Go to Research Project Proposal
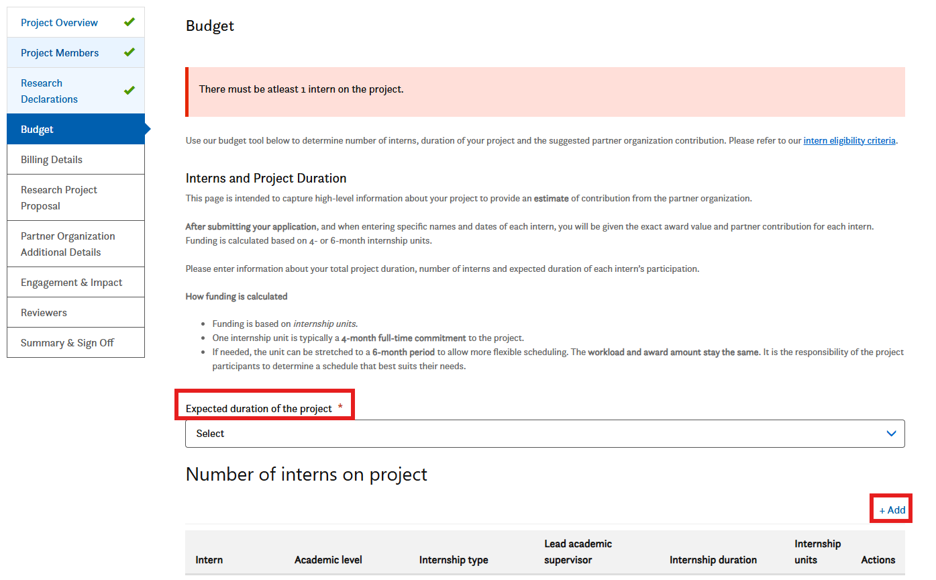This screenshot has height=580, width=936. 76,198
